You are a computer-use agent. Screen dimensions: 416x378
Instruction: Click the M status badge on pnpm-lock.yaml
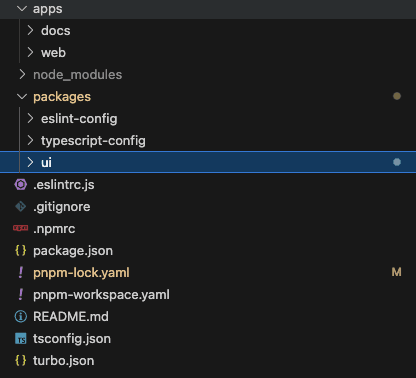tap(396, 272)
